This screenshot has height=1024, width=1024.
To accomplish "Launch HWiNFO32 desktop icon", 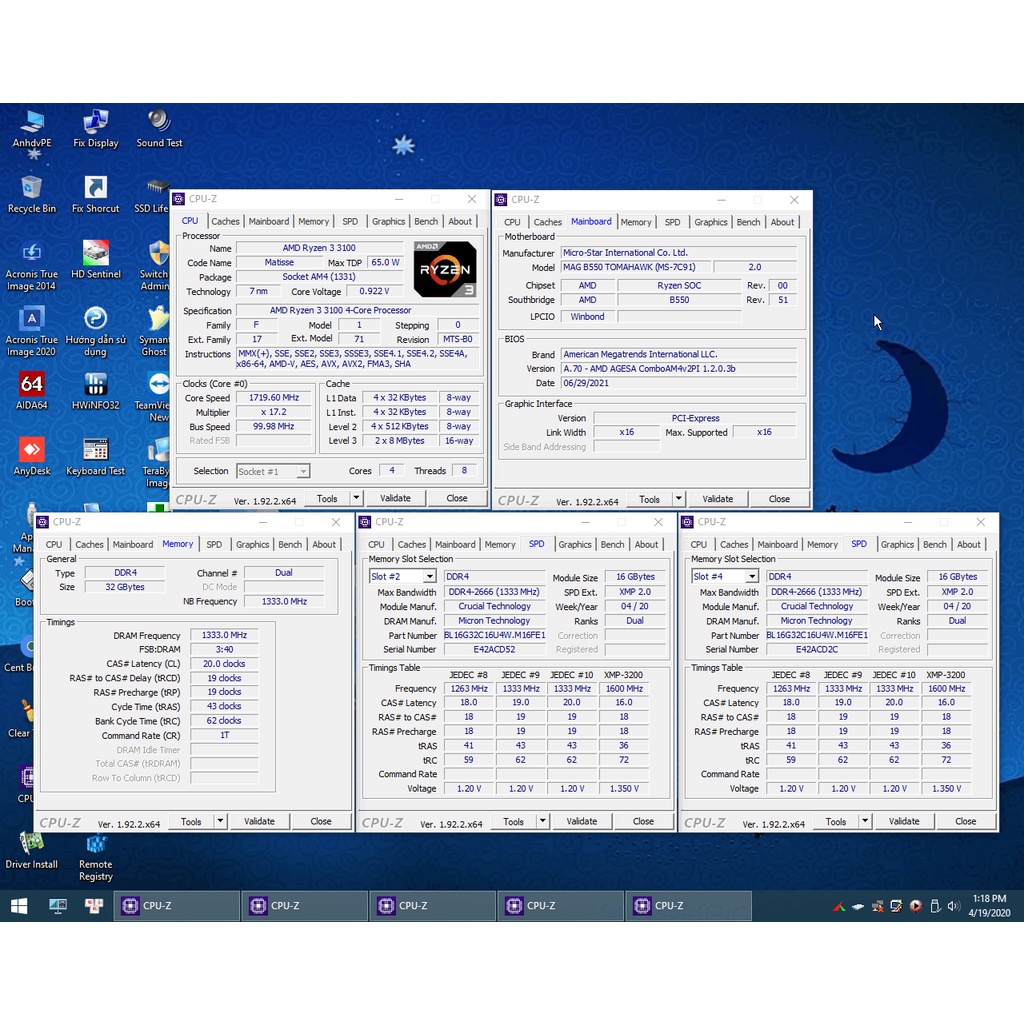I will tap(95, 391).
